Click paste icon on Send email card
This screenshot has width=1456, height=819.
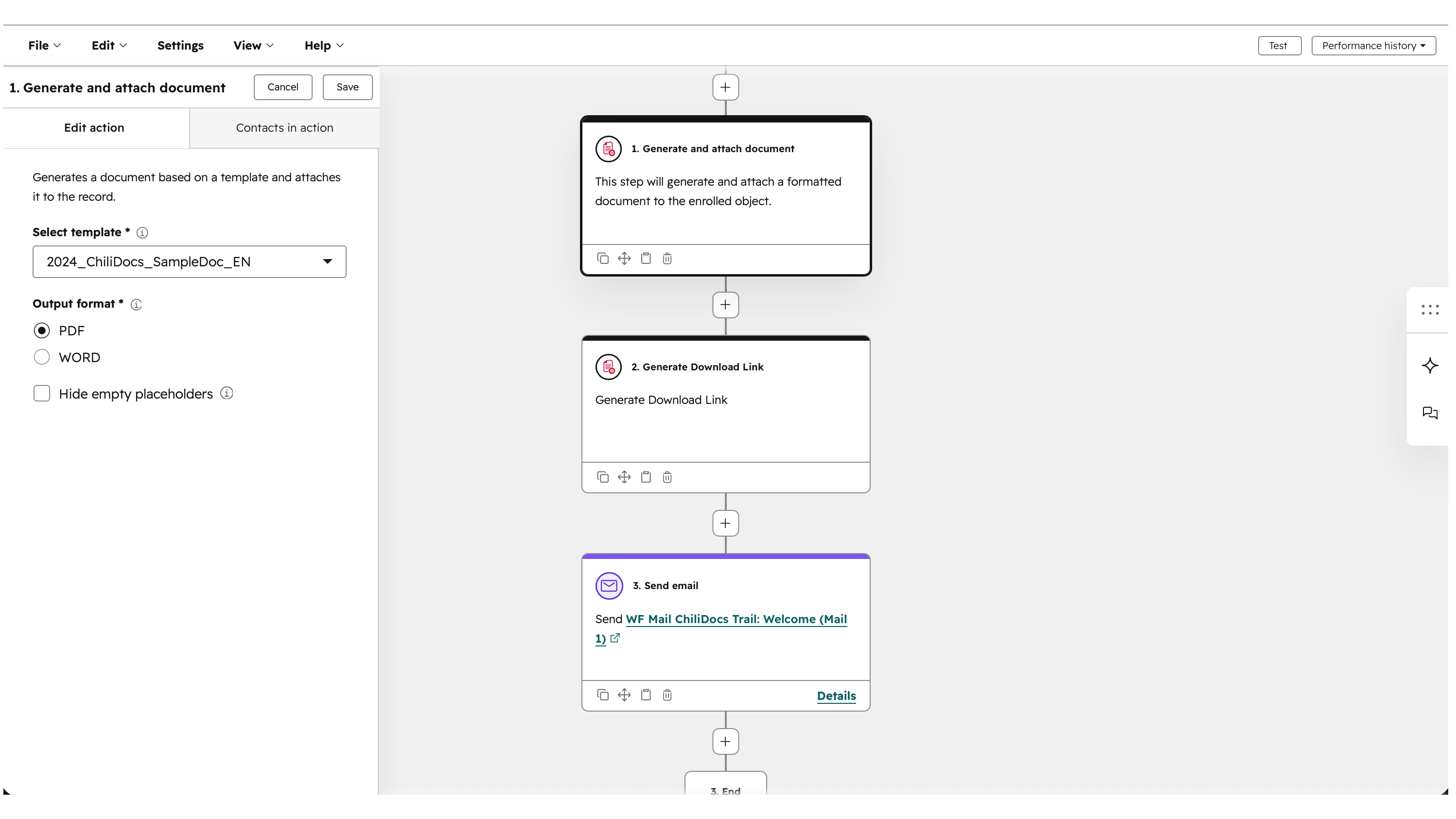[646, 695]
